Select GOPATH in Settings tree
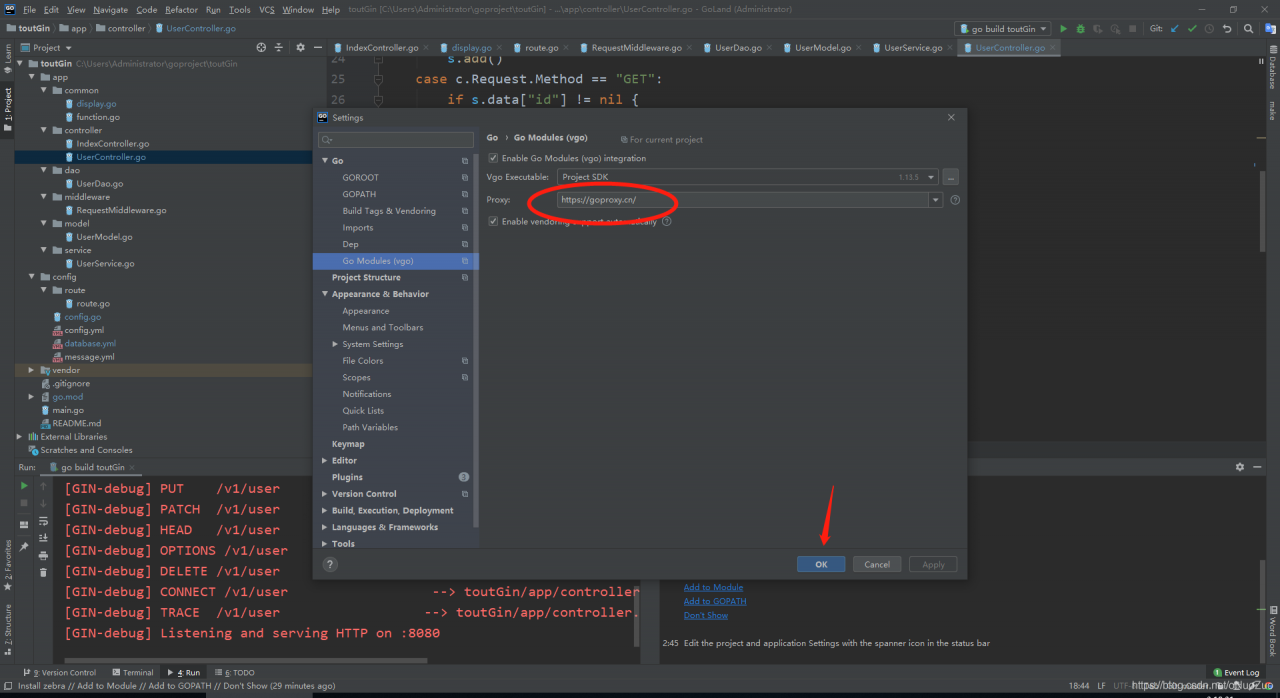This screenshot has height=698, width=1280. click(359, 194)
